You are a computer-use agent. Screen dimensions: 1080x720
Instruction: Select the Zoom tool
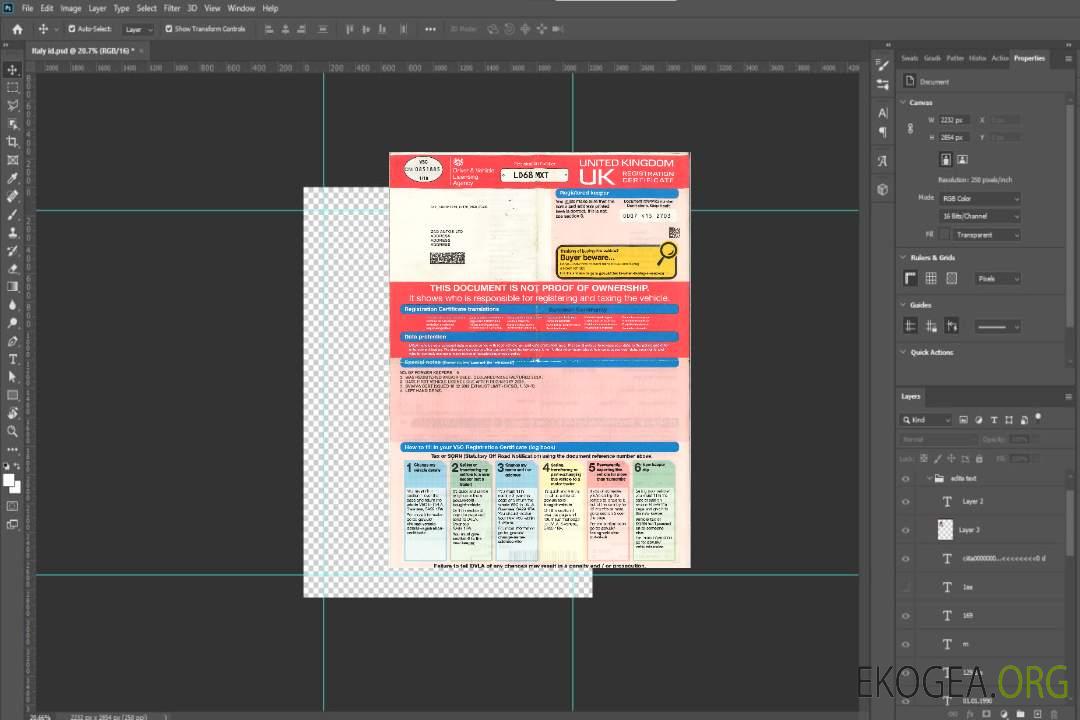[x=12, y=431]
